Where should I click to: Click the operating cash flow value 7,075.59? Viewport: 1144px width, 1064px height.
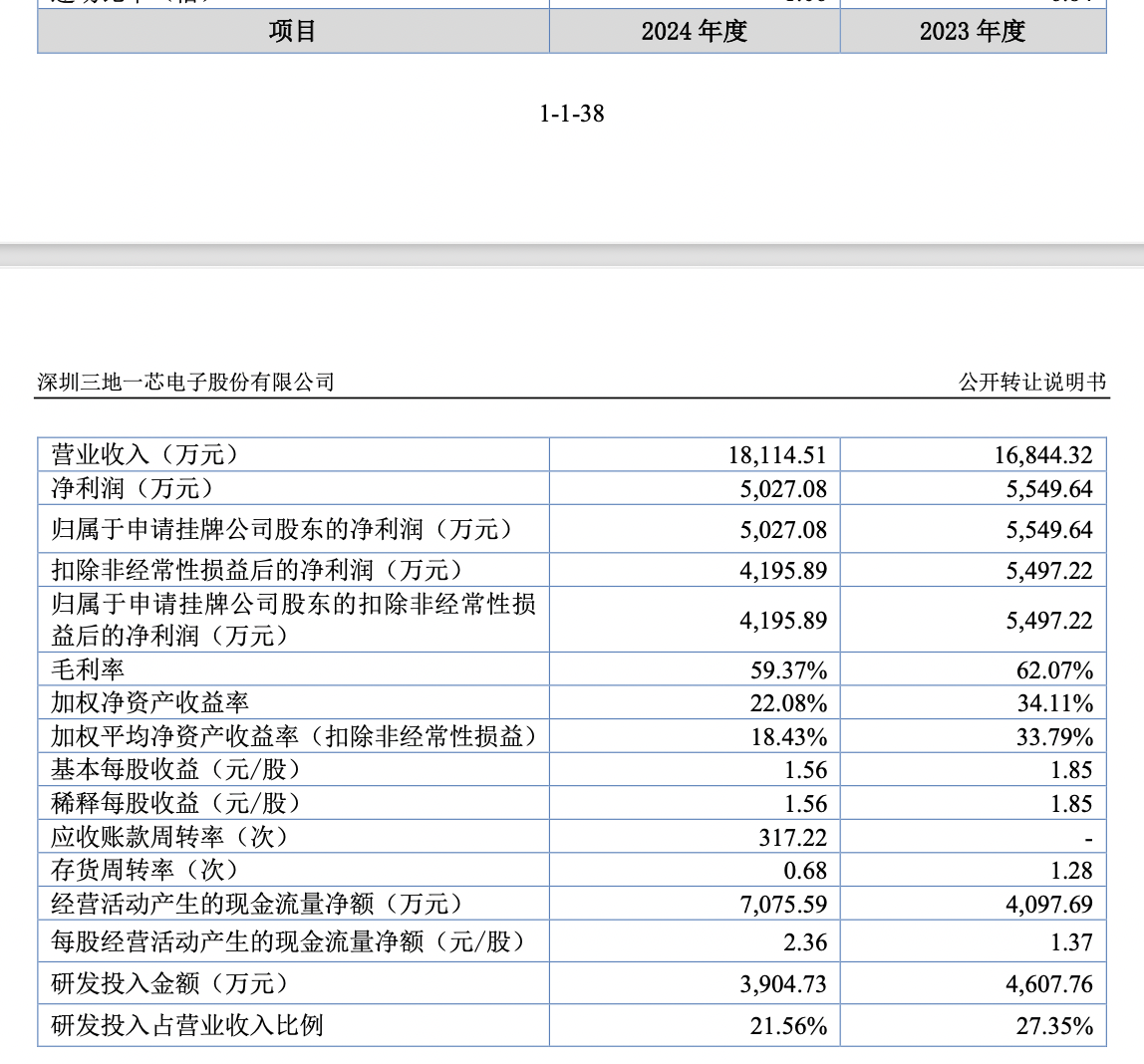(x=783, y=904)
